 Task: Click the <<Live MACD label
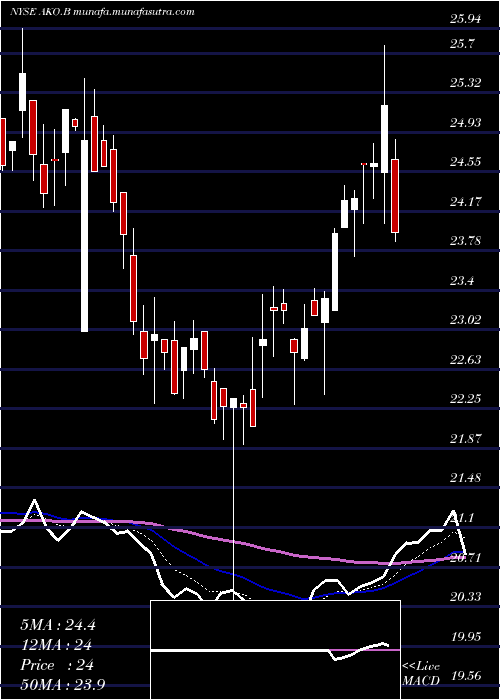(x=421, y=673)
